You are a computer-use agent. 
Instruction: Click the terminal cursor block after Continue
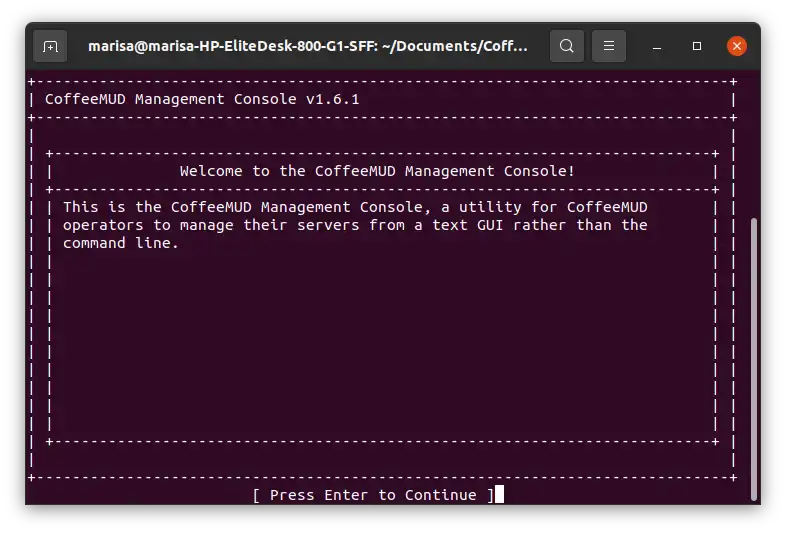tap(499, 495)
